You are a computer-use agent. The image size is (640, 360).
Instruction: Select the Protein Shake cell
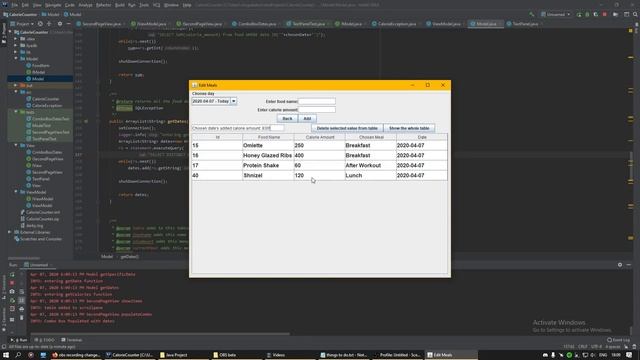click(268, 165)
